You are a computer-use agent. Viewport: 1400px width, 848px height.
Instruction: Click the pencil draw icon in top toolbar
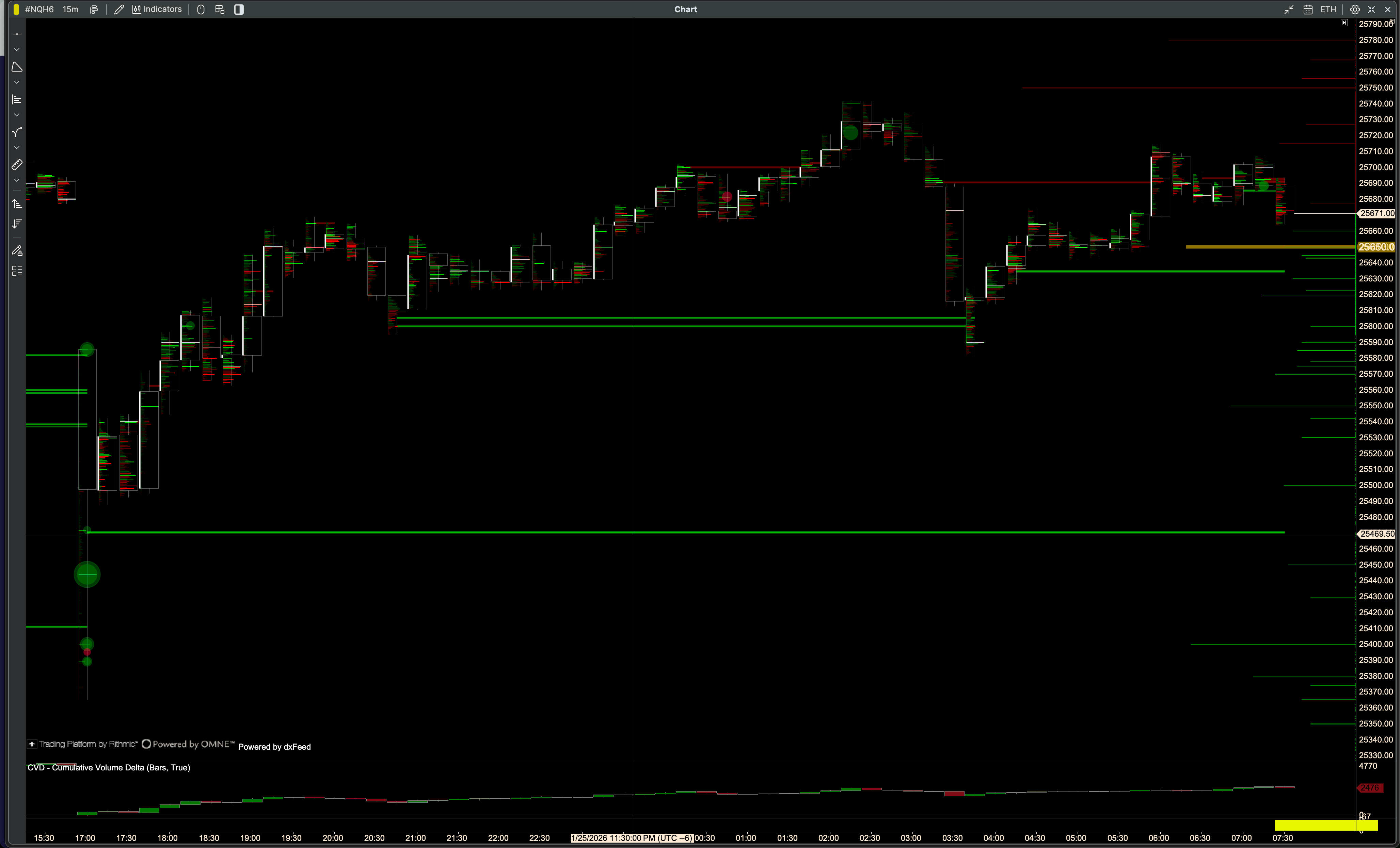pyautogui.click(x=119, y=9)
